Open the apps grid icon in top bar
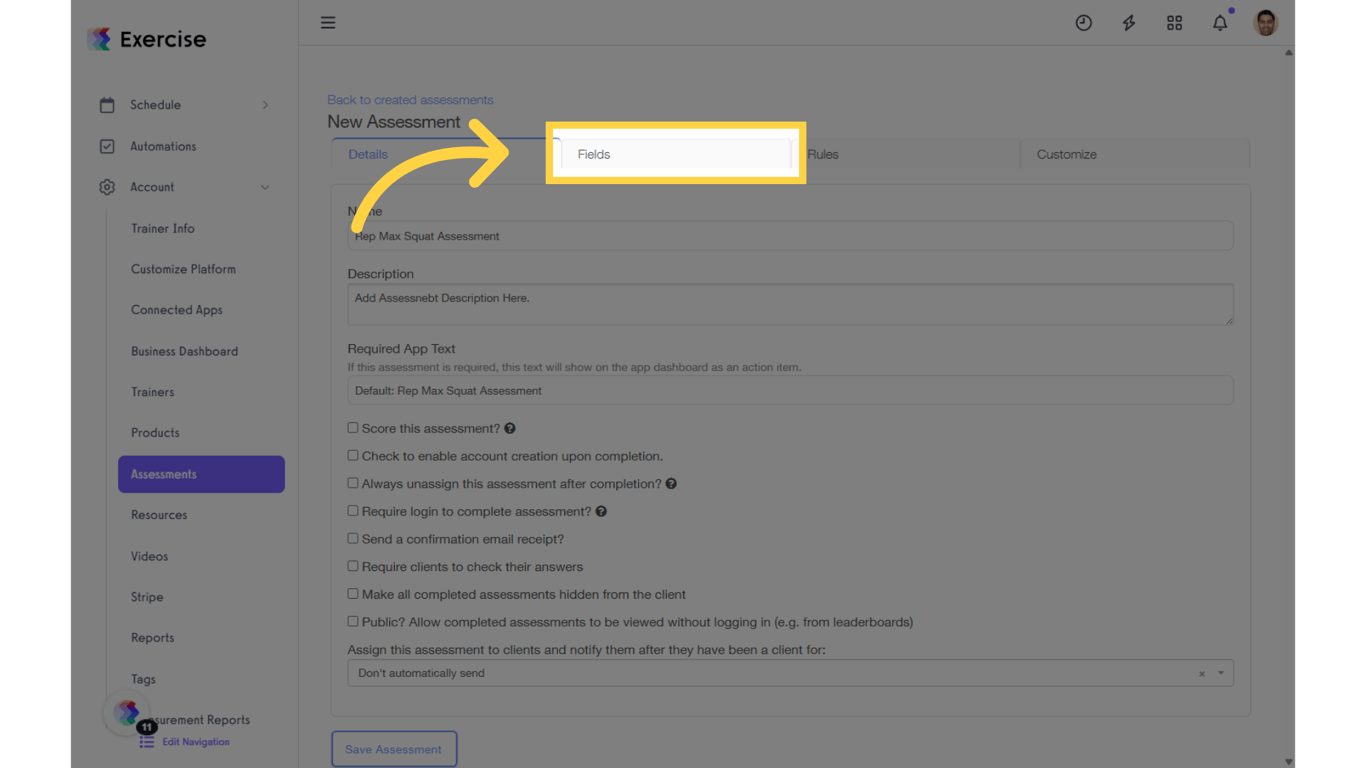1366x768 pixels. (x=1174, y=22)
